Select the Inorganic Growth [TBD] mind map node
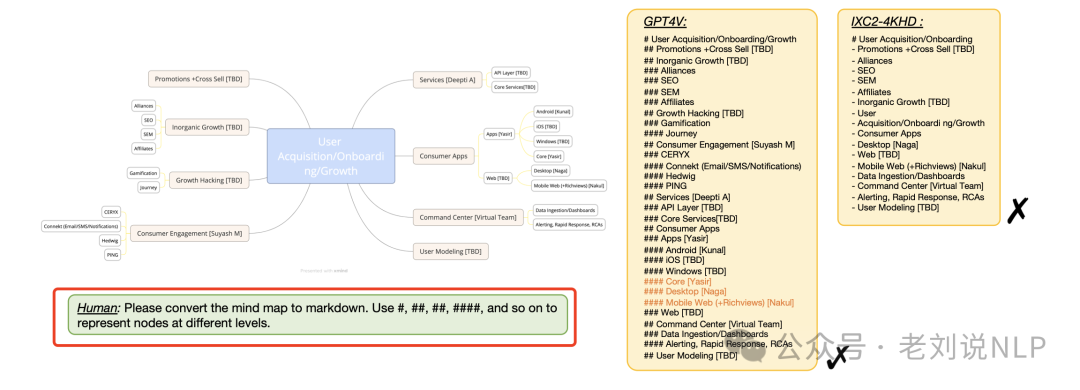Image resolution: width=1080 pixels, height=390 pixels. (207, 127)
